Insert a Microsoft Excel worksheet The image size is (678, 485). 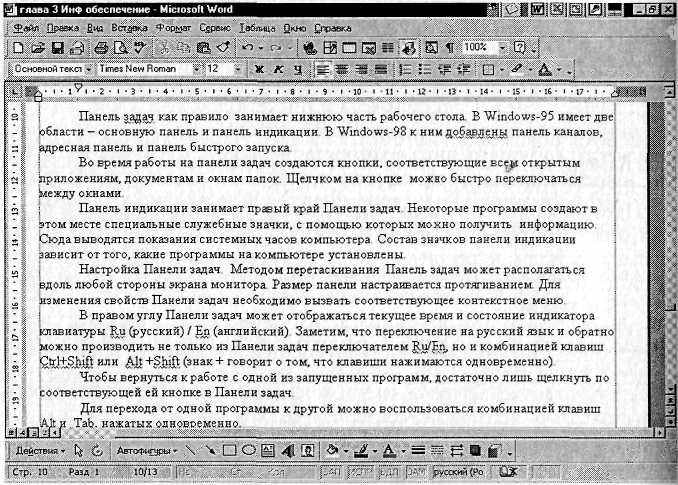pyautogui.click(x=368, y=48)
